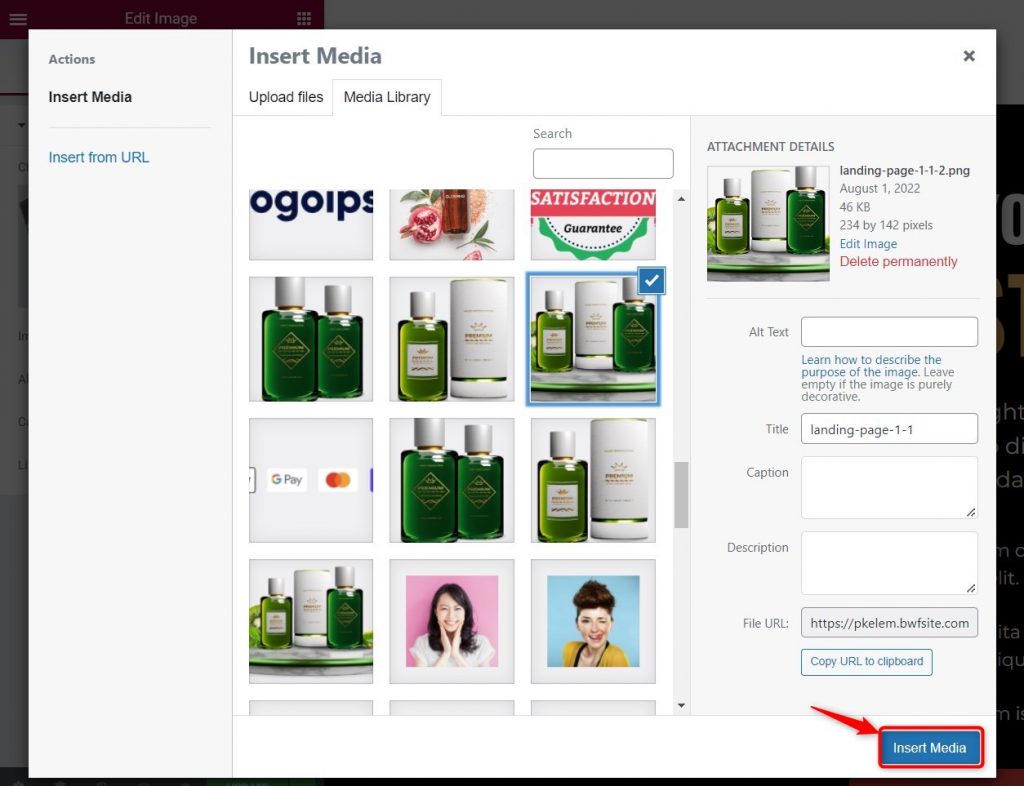This screenshot has height=786, width=1024.
Task: Select the pomegranate serum bottle thumbnail
Action: [452, 225]
